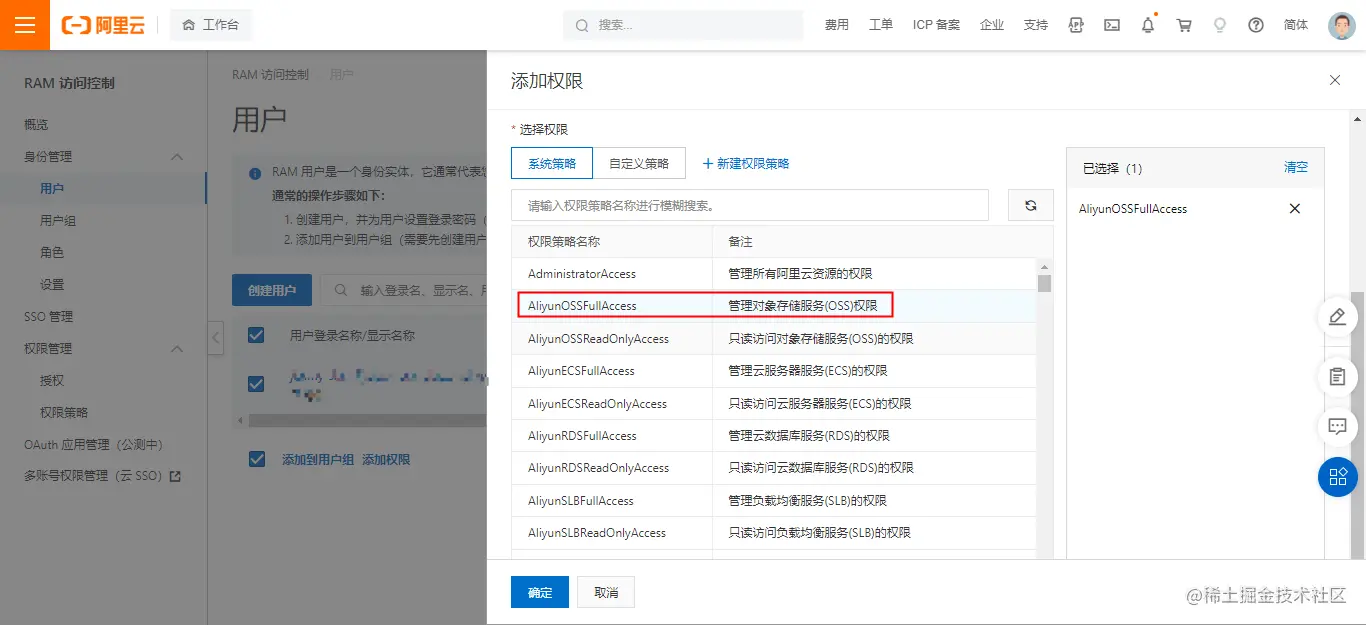The height and width of the screenshot is (625, 1366).
Task: Close the 添加权限 panel
Action: tap(1335, 80)
